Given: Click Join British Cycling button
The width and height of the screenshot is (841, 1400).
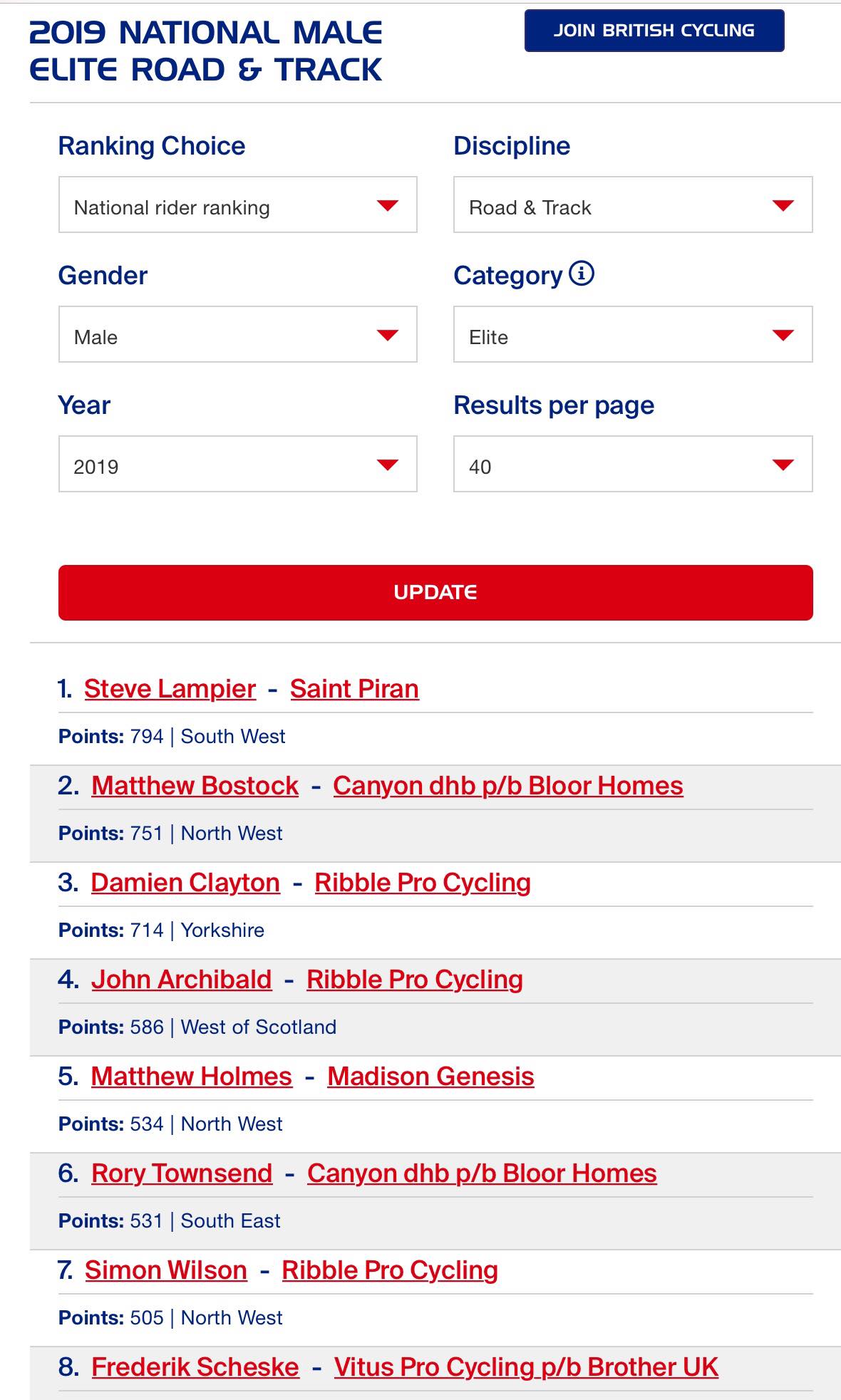Looking at the screenshot, I should coord(654,31).
